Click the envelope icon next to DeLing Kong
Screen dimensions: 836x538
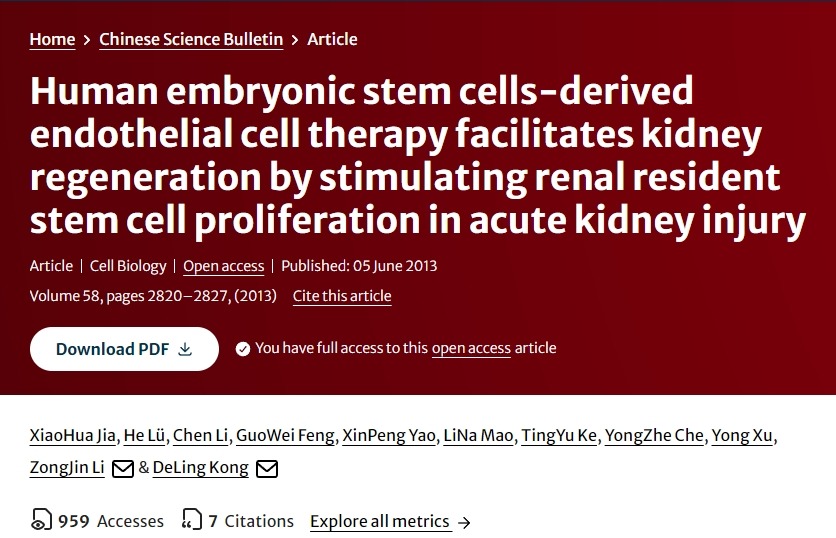(x=267, y=469)
